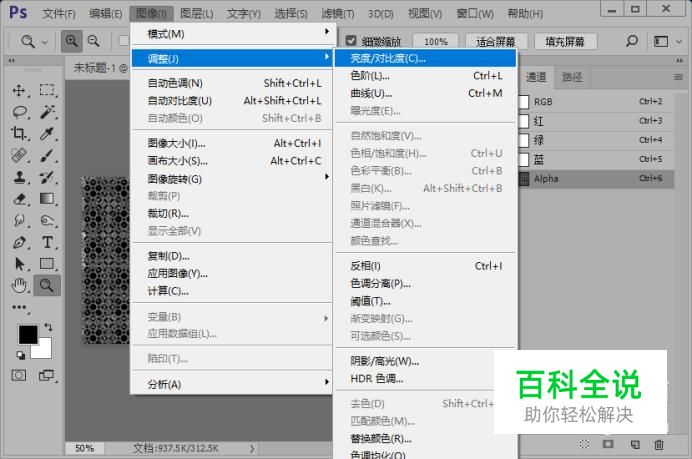Open the 滤镜(T) menu
692x459 pixels.
click(338, 14)
